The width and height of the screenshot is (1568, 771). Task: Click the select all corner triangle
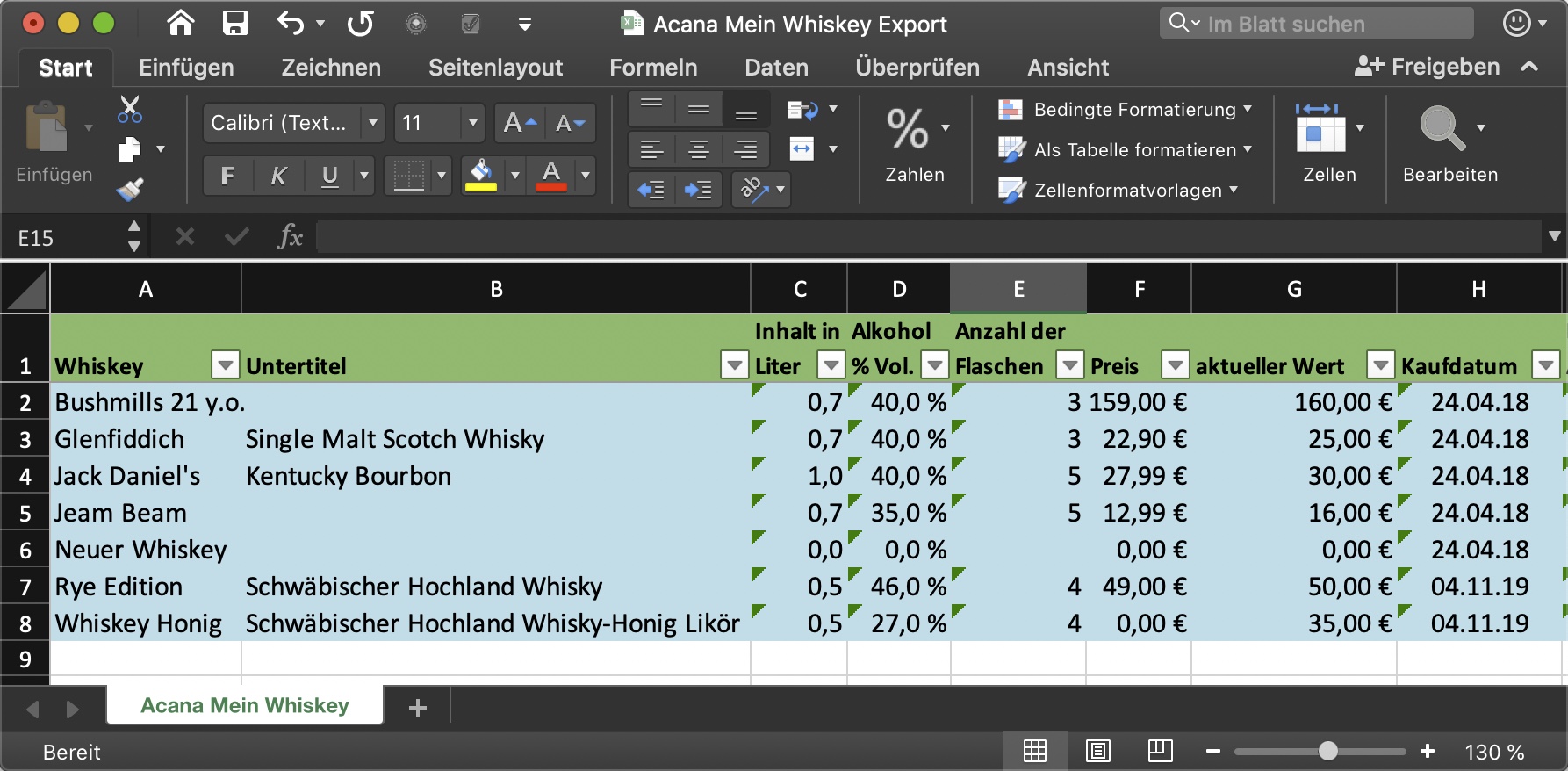coord(25,290)
